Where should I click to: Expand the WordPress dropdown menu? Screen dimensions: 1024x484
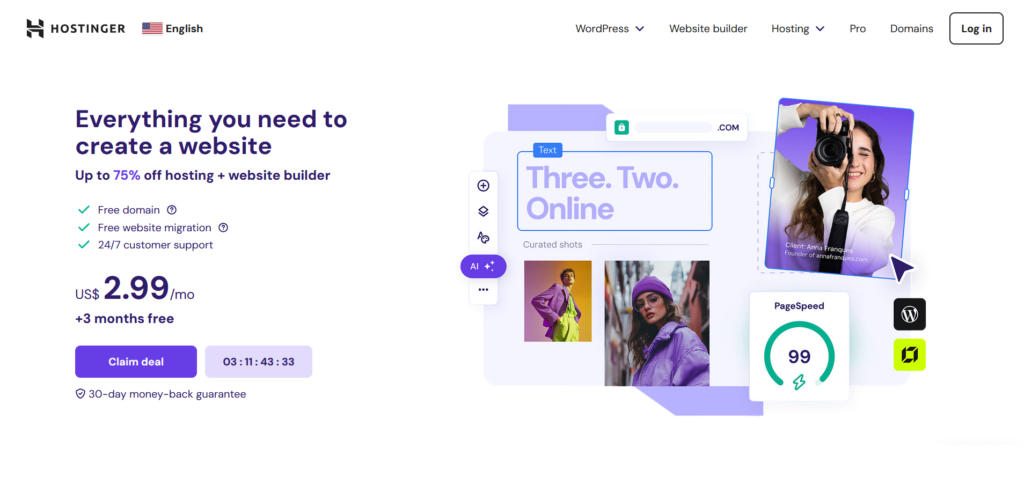click(610, 29)
